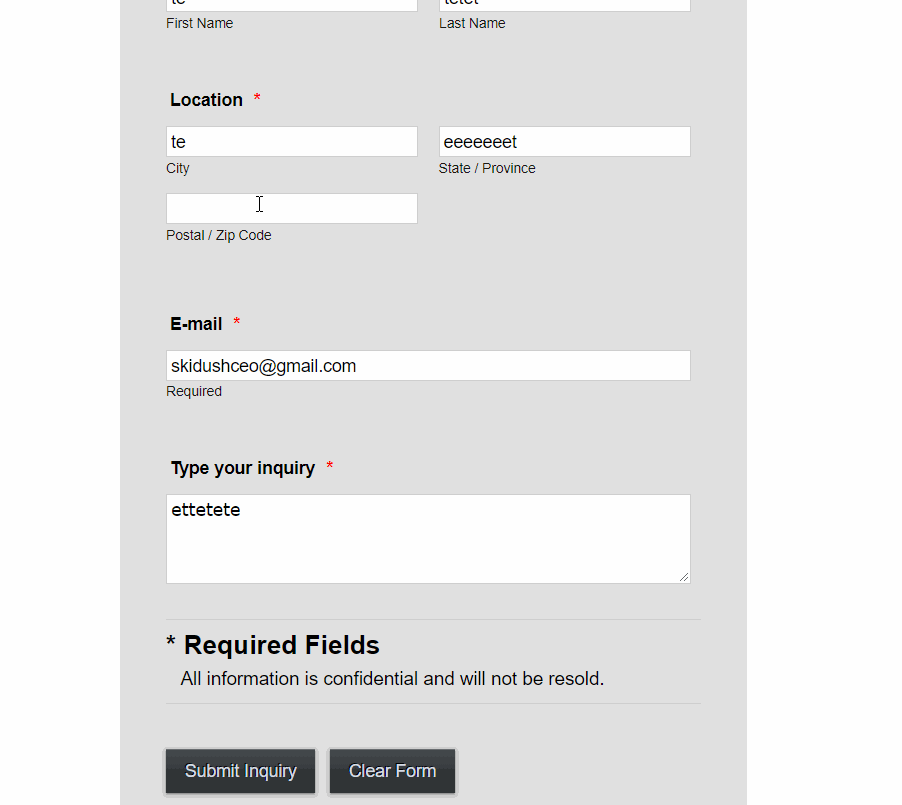Click the Type your inquiry label
902x805 pixels.
click(x=243, y=468)
